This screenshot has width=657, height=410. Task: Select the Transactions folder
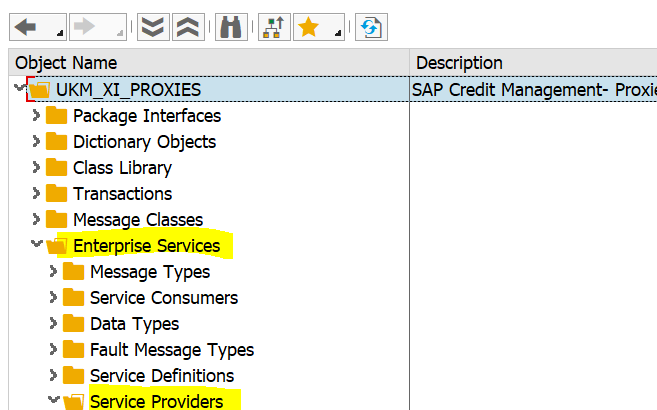click(122, 193)
